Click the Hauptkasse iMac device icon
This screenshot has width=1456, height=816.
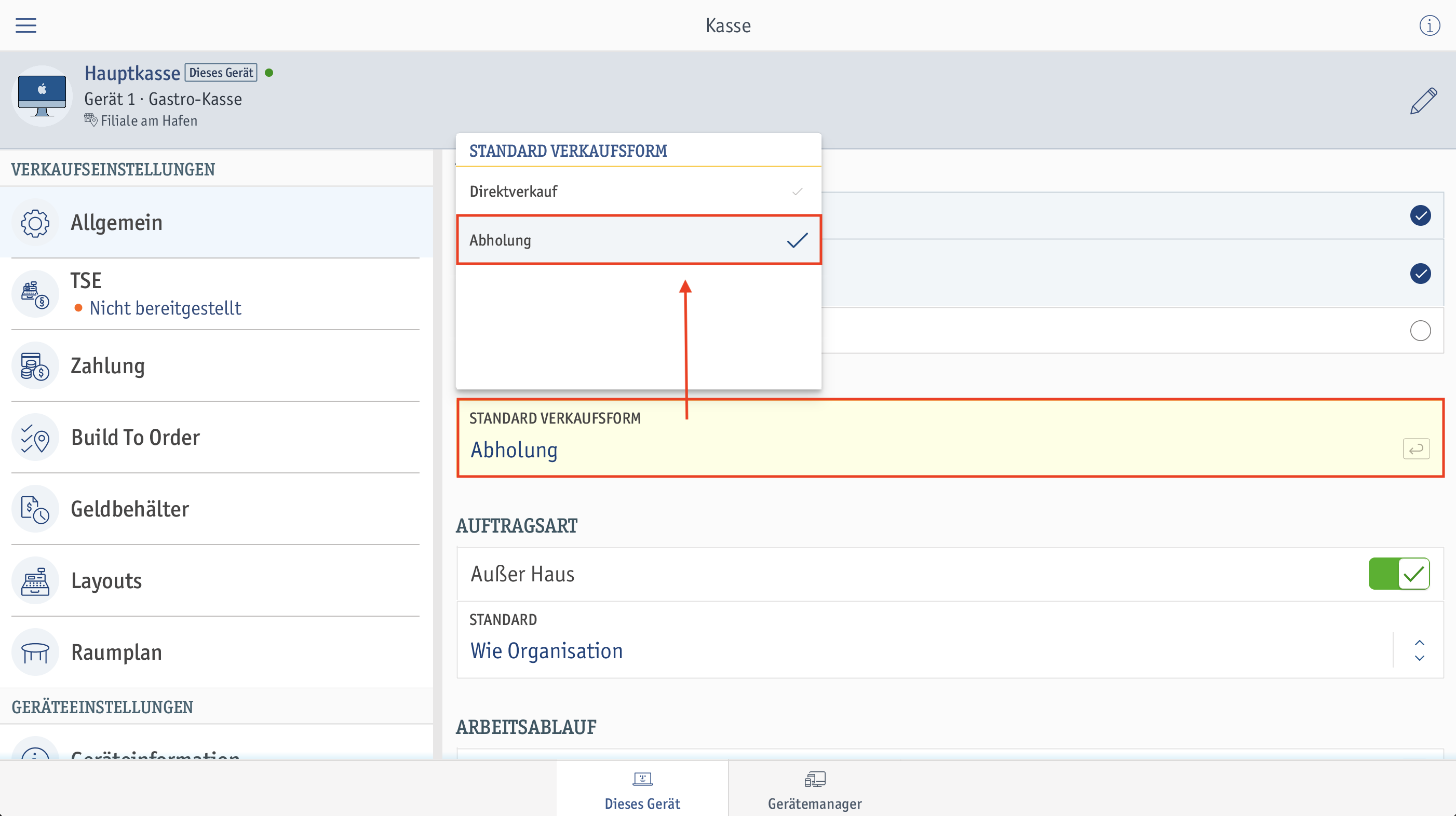(42, 96)
